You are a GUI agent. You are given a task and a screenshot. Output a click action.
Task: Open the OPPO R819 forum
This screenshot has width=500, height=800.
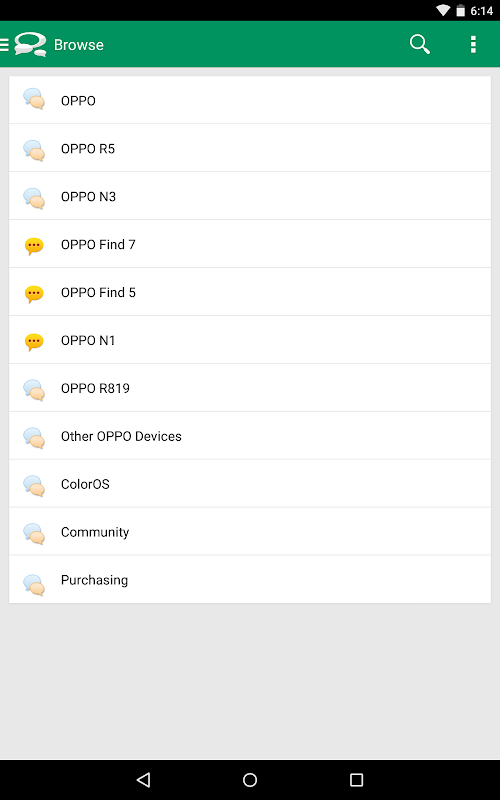coord(250,388)
